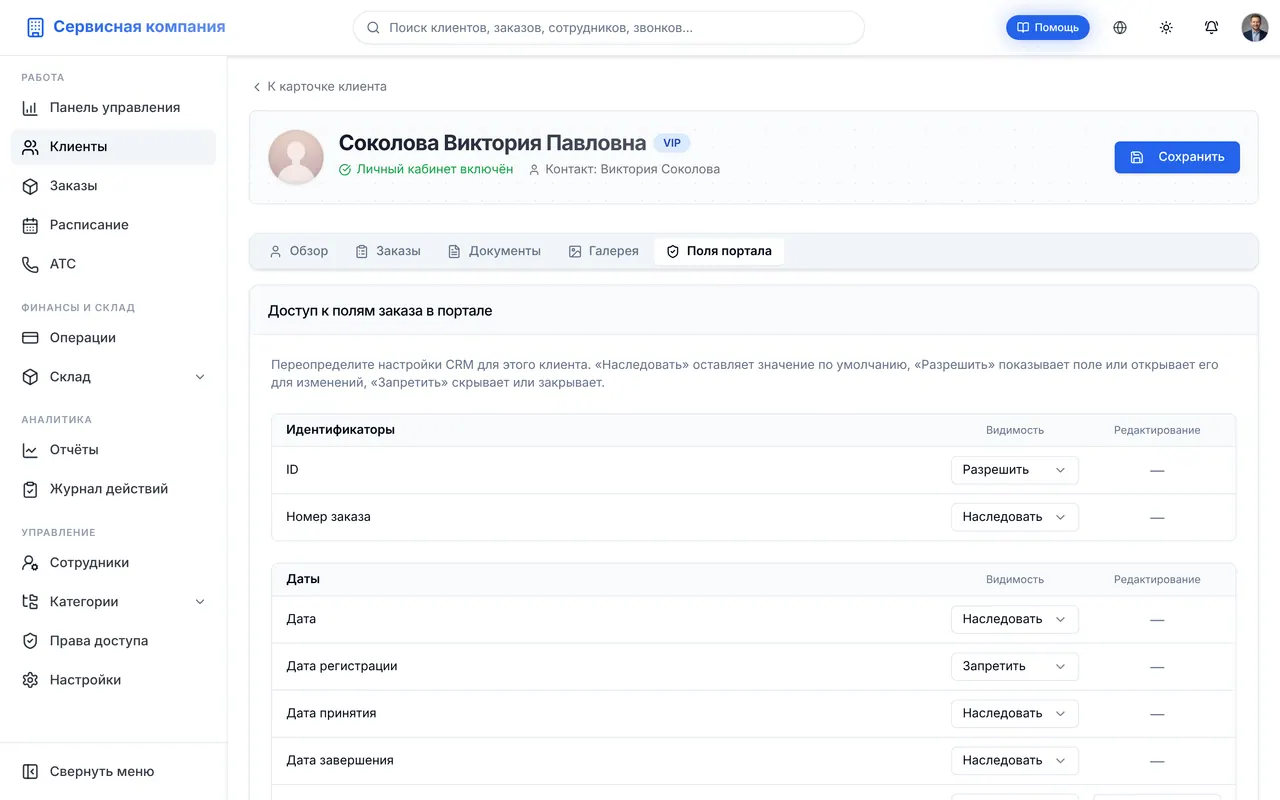Open the ID visibility dropdown
The image size is (1280, 800).
pyautogui.click(x=1014, y=469)
